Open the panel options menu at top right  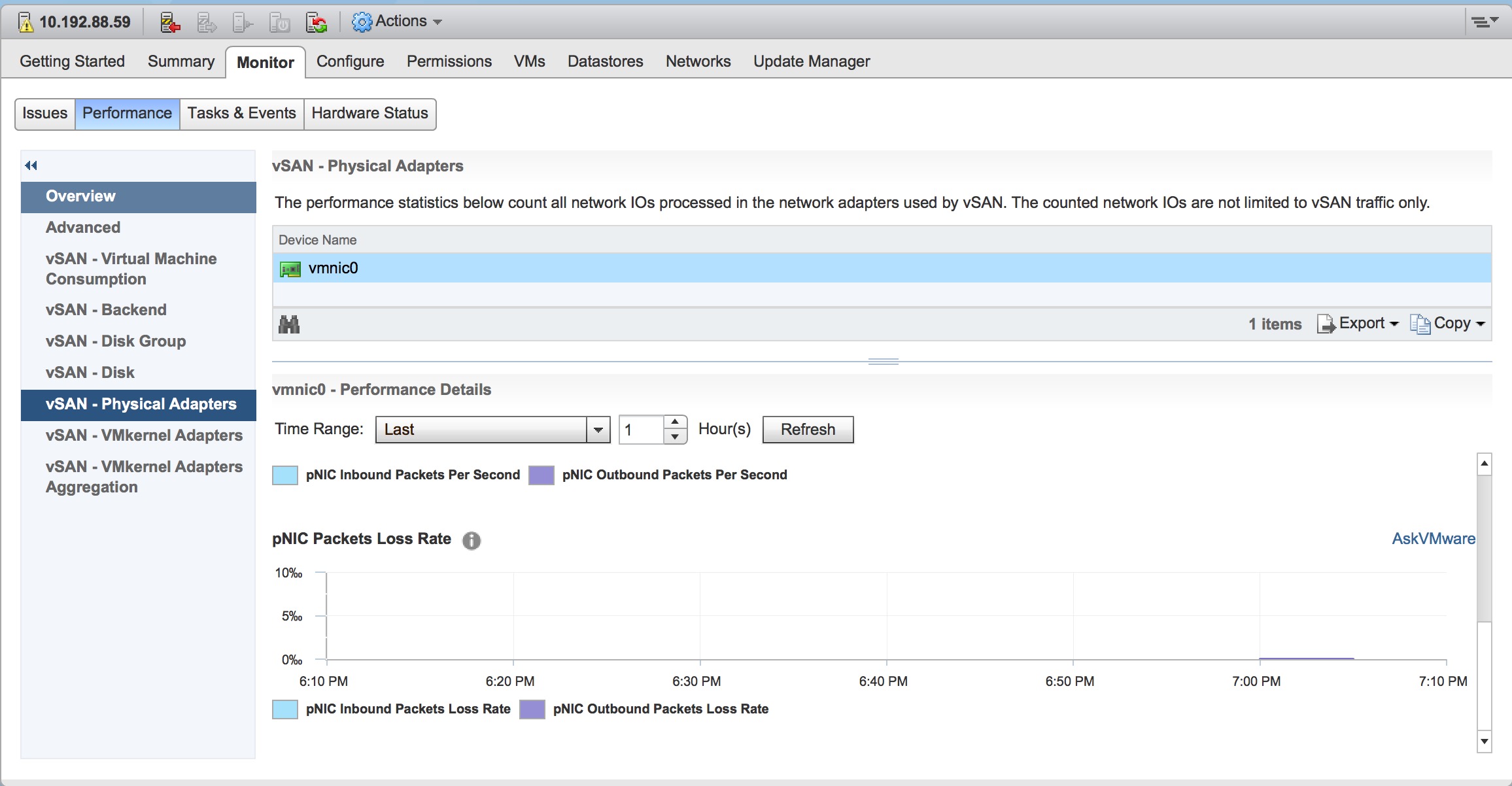point(1485,22)
